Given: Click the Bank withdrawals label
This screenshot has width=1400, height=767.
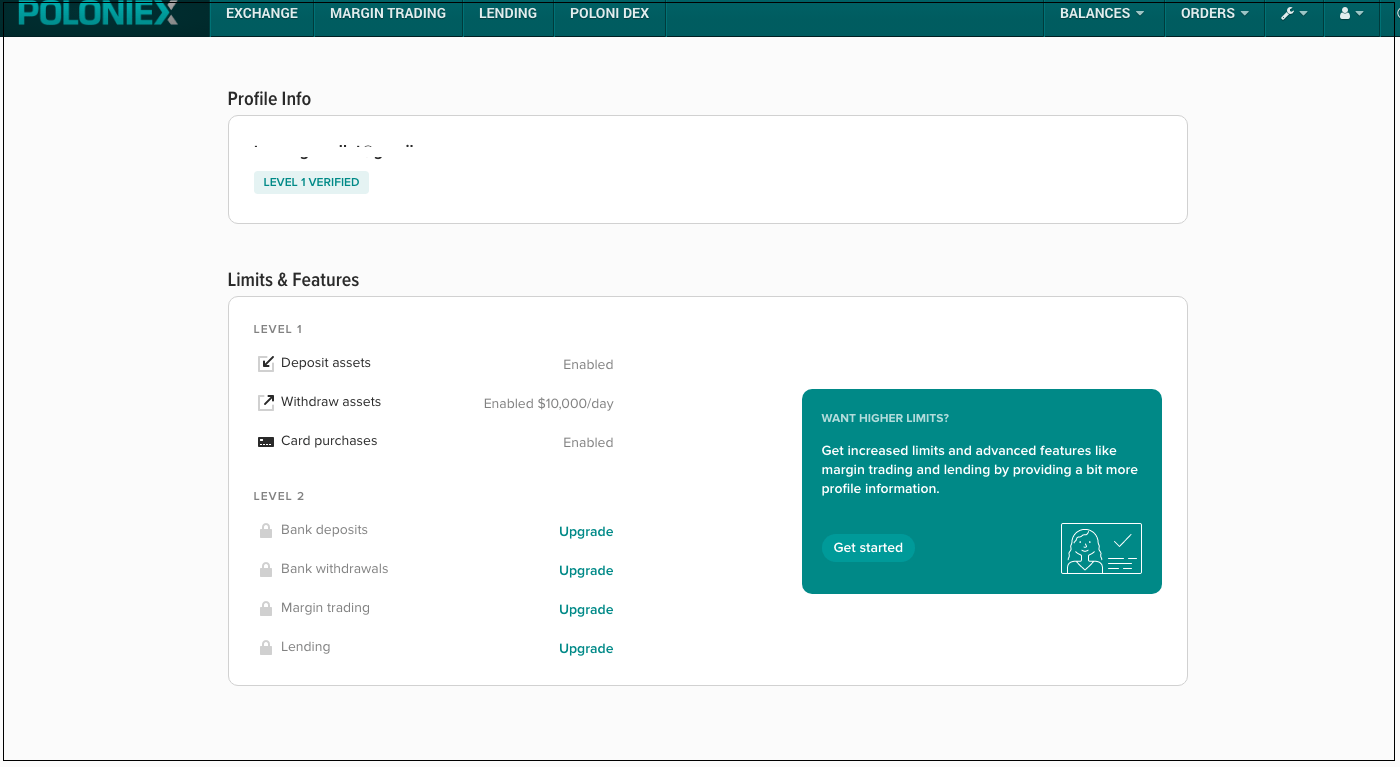Looking at the screenshot, I should 334,569.
